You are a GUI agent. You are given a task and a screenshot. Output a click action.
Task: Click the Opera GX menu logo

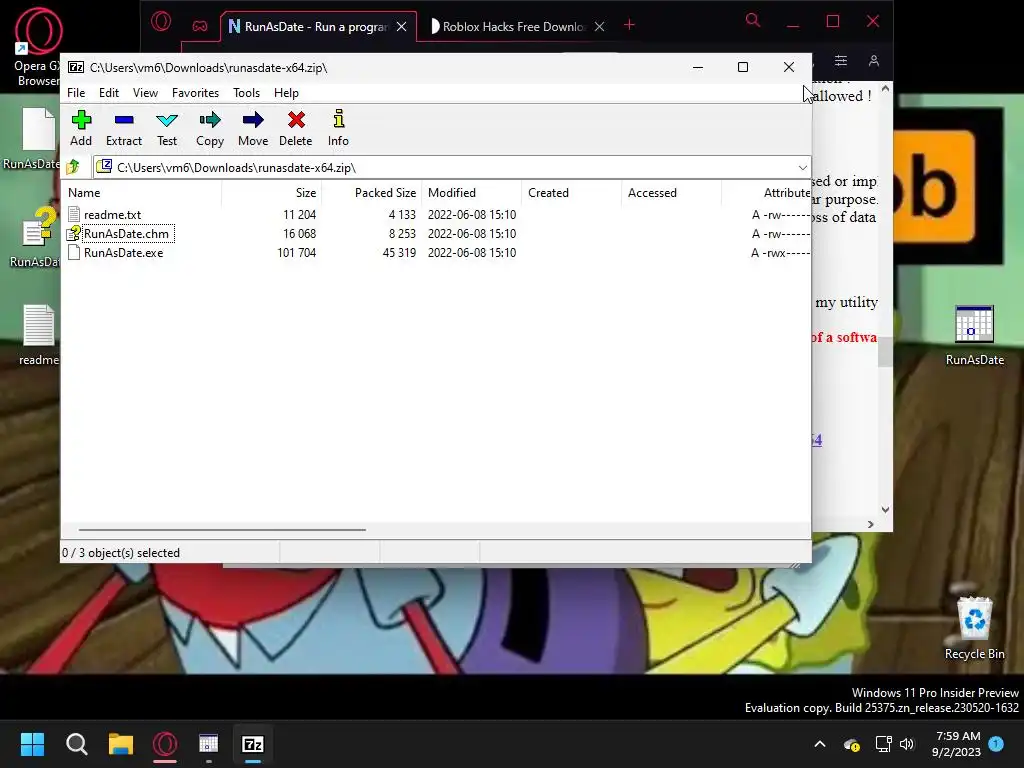click(x=161, y=22)
